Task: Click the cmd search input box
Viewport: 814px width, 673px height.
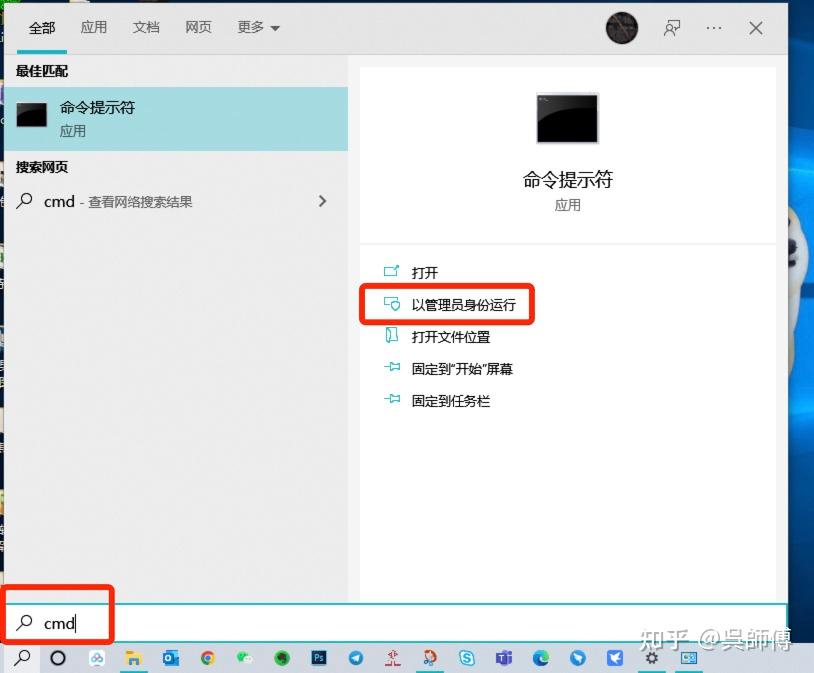Action: coord(60,621)
